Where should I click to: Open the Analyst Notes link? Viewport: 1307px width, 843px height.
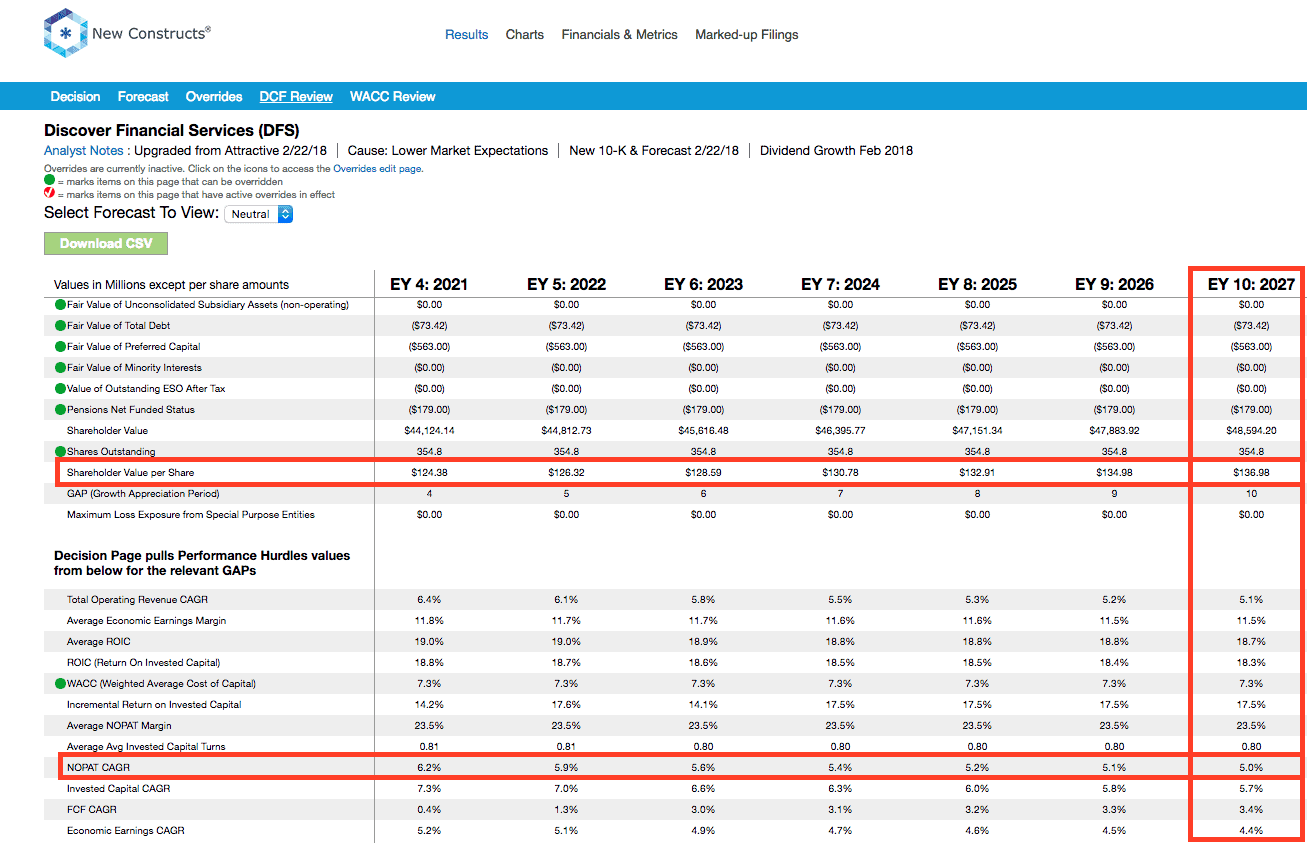point(84,151)
